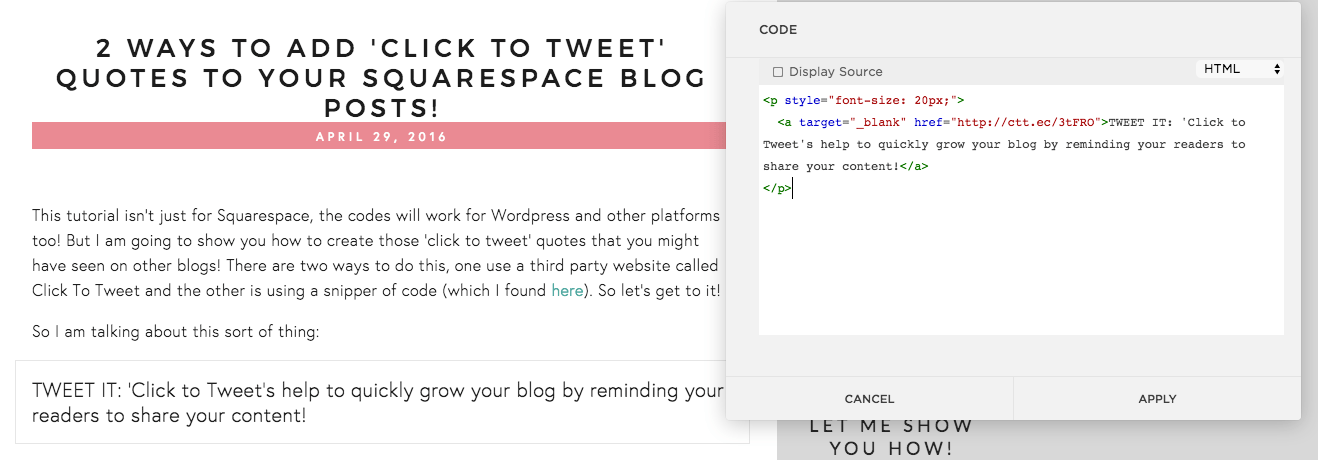1318x460 pixels.
Task: Click the opening p style tag line
Action: [x=863, y=100]
